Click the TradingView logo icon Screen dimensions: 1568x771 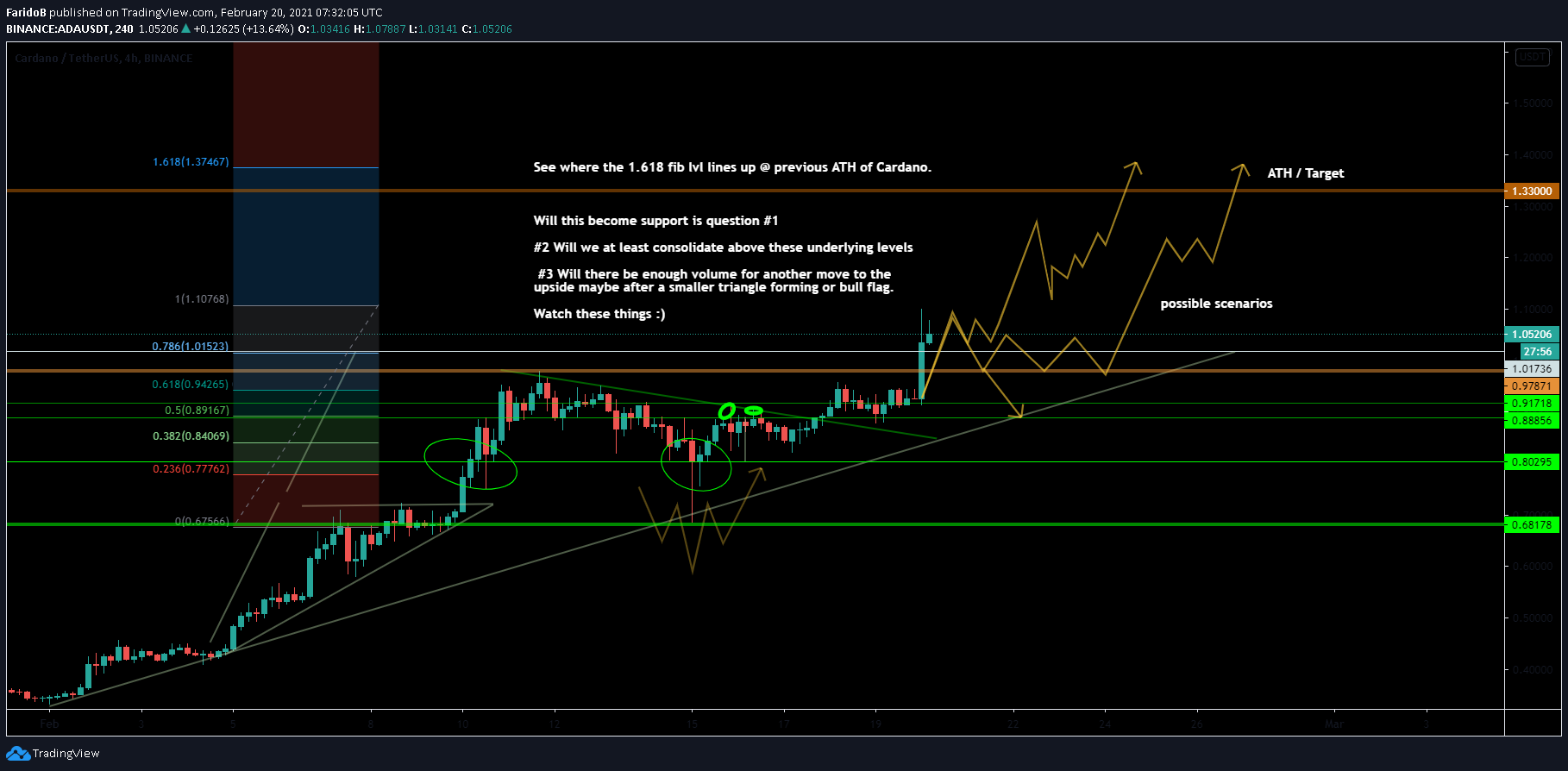coord(17,754)
